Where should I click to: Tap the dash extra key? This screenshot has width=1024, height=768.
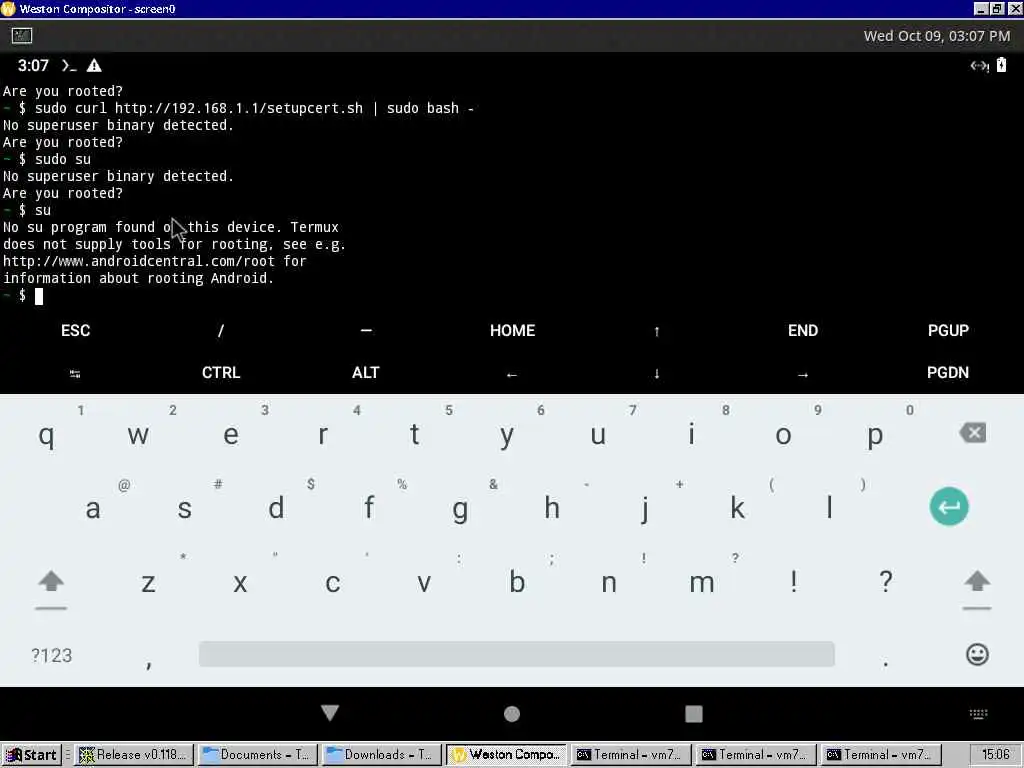click(366, 330)
